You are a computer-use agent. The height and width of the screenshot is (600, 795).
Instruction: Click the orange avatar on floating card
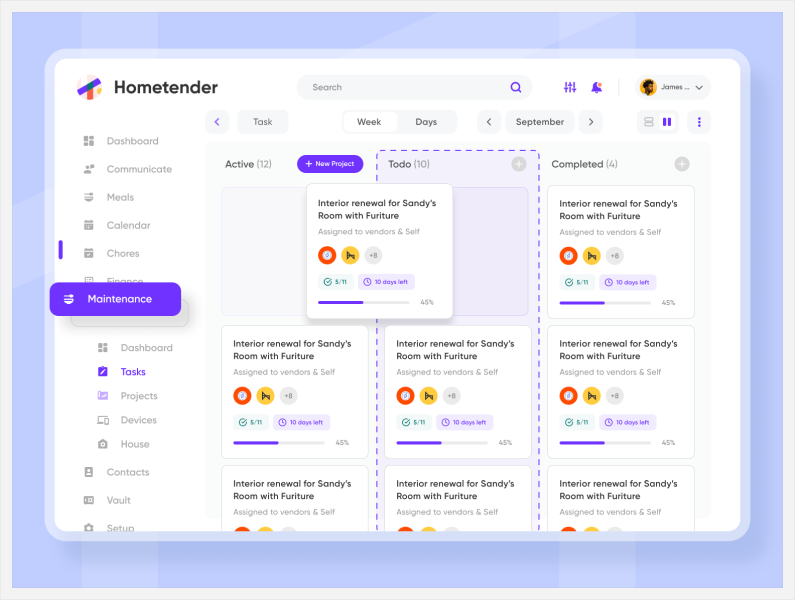(327, 255)
